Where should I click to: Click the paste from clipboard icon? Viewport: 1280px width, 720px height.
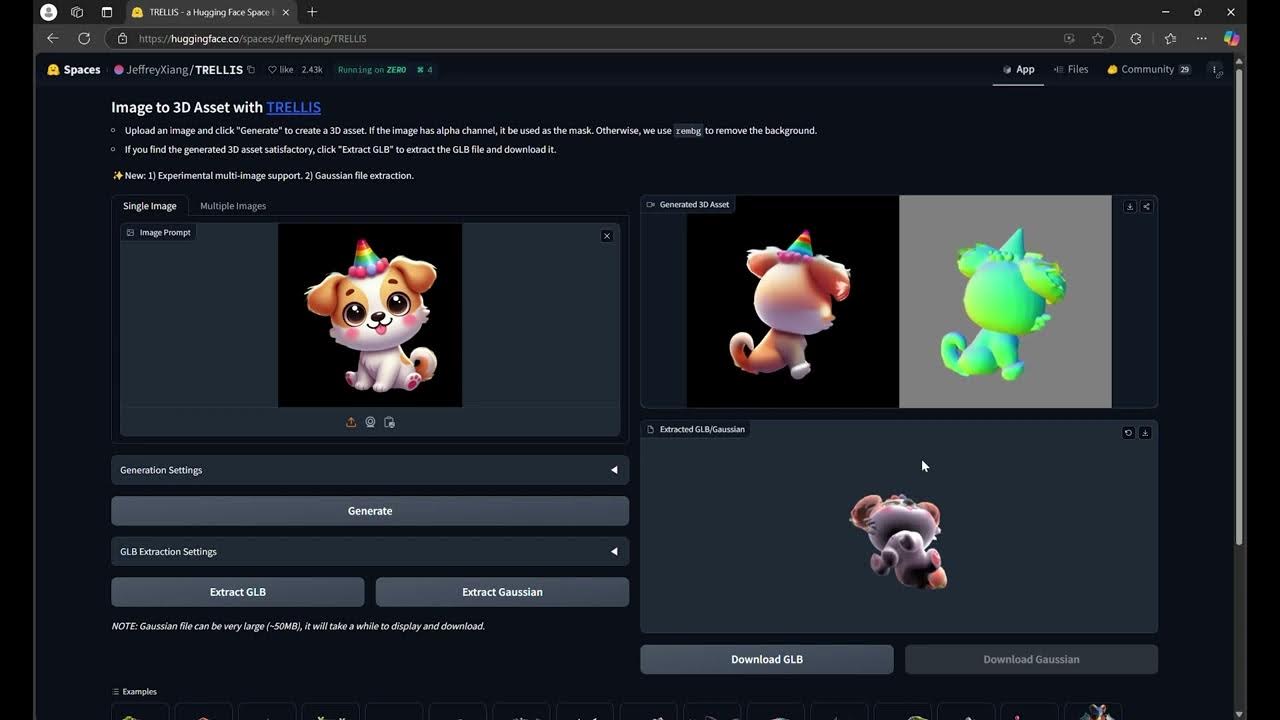click(x=389, y=422)
